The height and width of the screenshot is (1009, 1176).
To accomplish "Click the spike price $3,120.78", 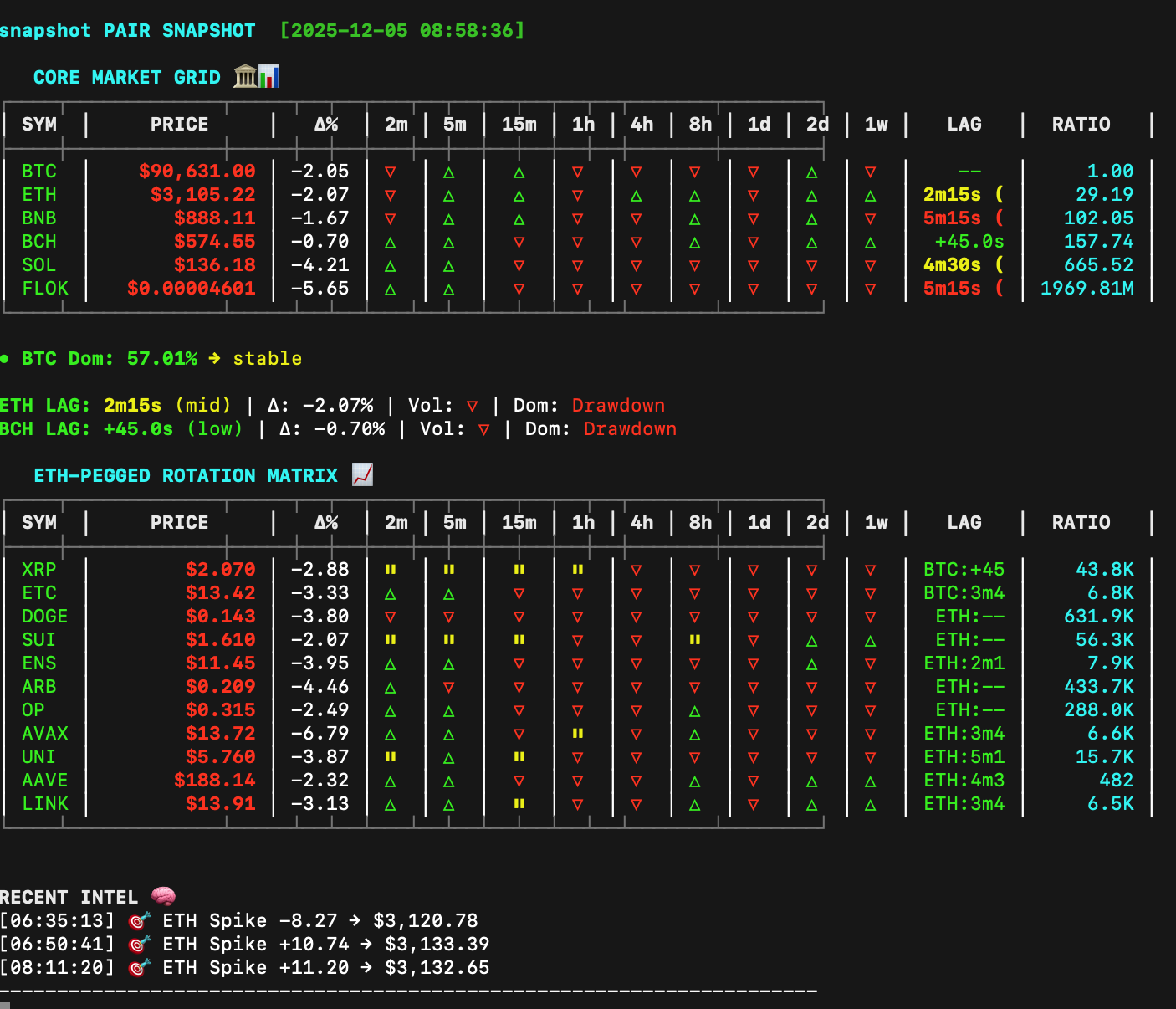I will coord(426,920).
